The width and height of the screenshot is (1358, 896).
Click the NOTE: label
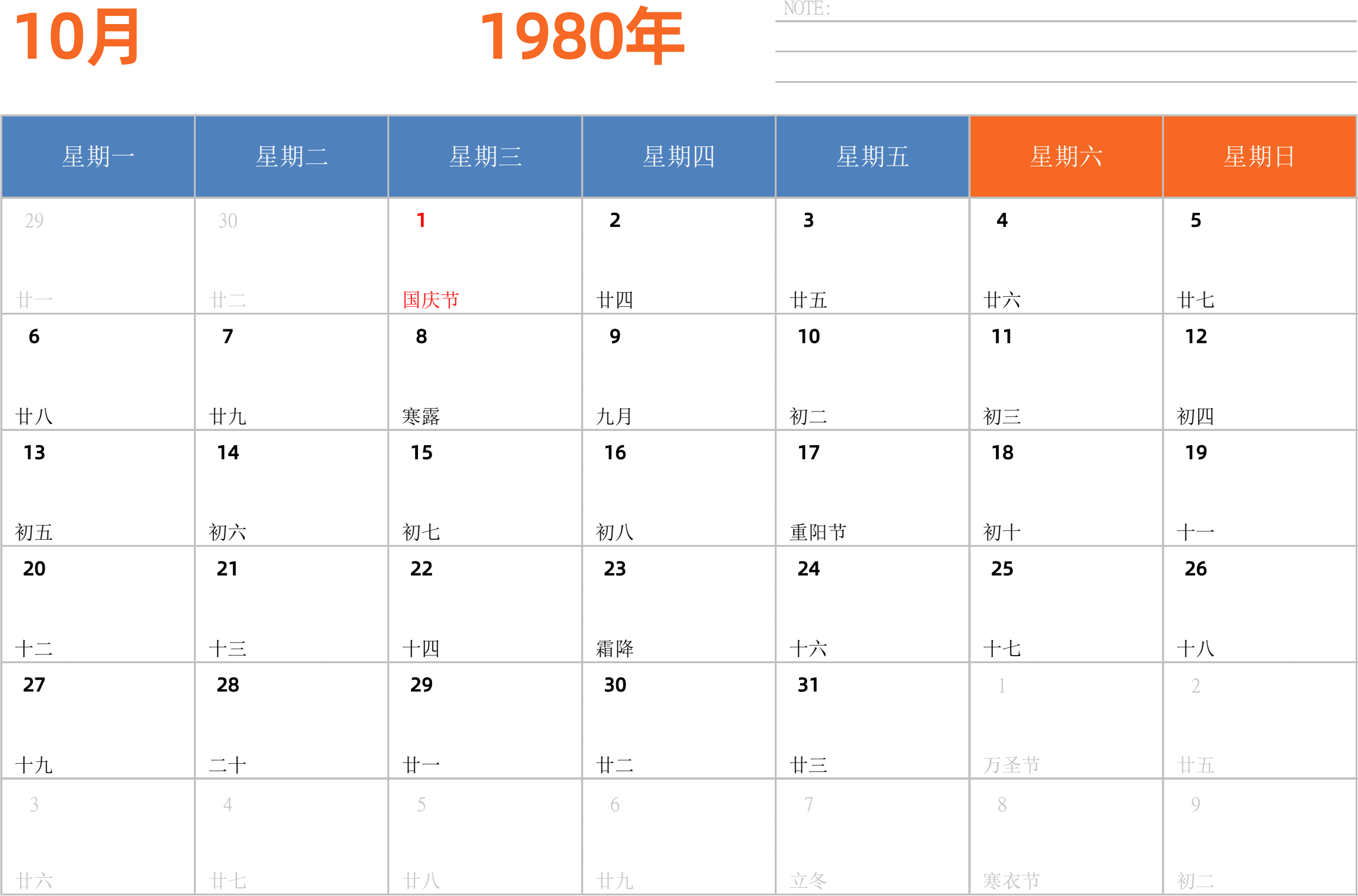(x=807, y=9)
